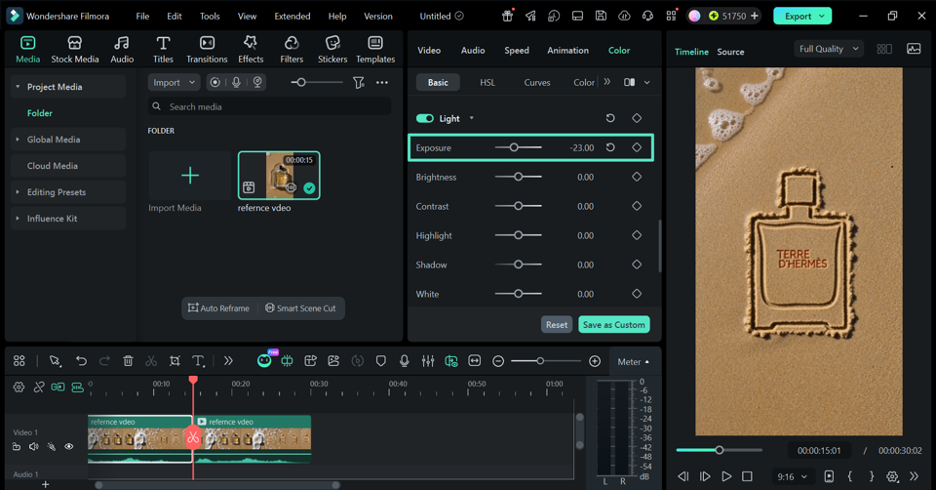Viewport: 936px width, 490px height.
Task: Toggle the timeline auto ripple icon
Action: 78,387
